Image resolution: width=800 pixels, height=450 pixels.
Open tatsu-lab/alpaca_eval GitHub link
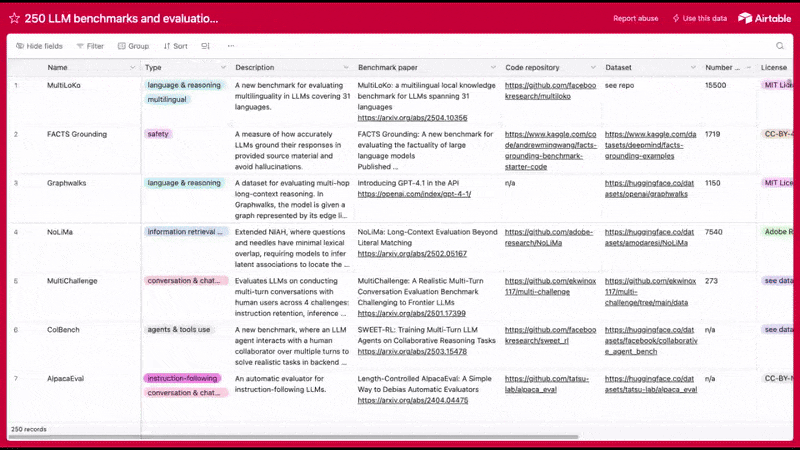tap(547, 384)
